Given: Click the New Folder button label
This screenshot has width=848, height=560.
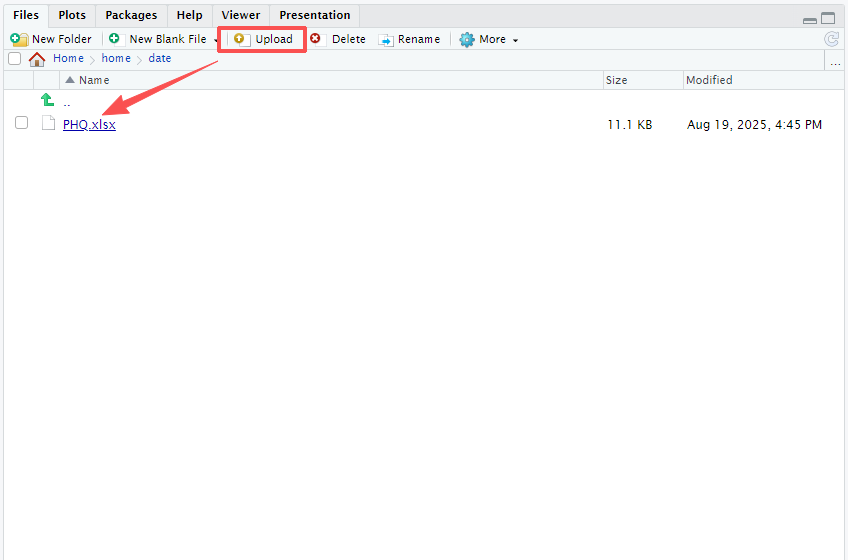Looking at the screenshot, I should (62, 39).
